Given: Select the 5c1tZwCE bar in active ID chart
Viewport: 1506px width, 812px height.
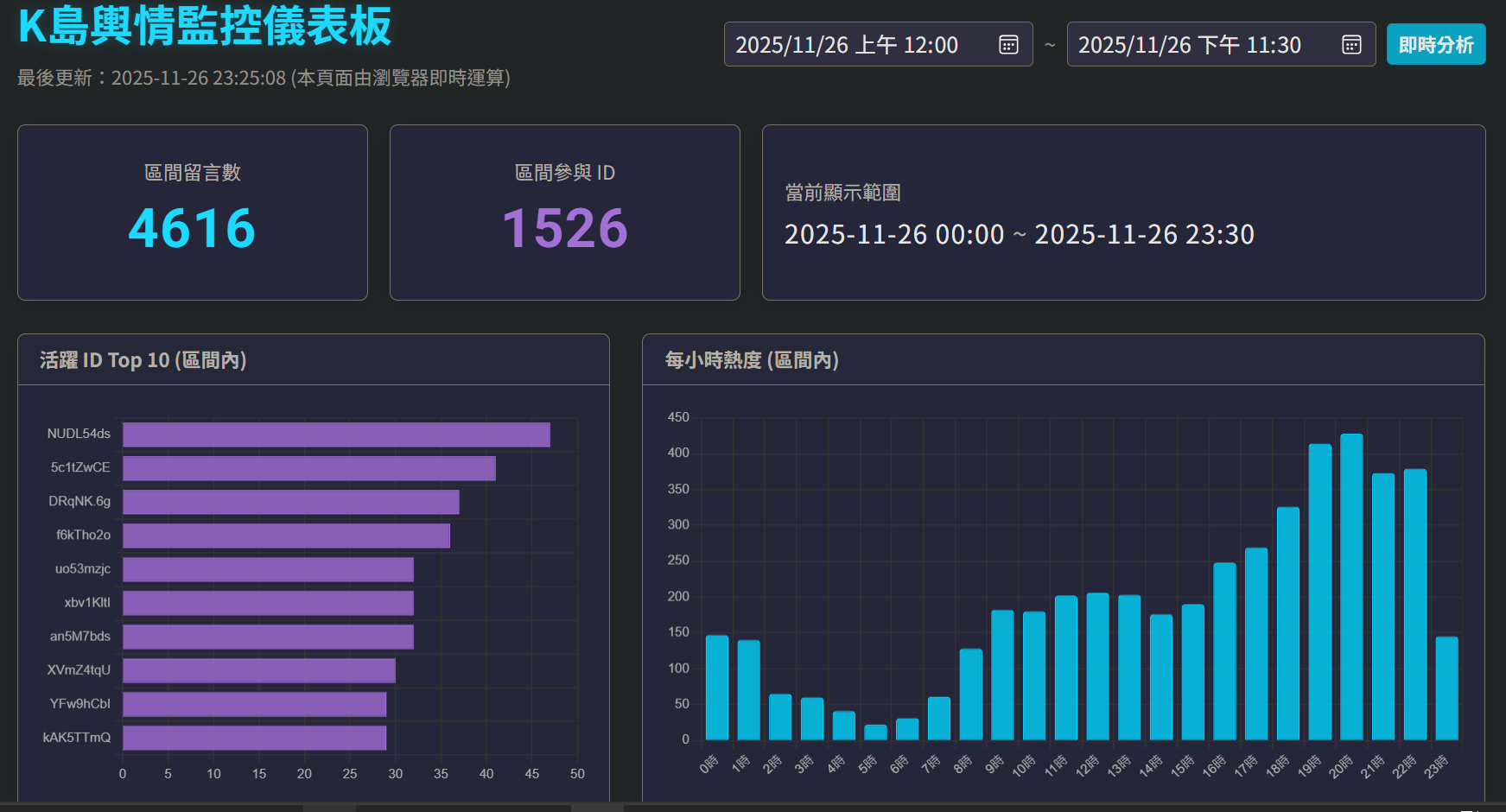Looking at the screenshot, I should coord(308,468).
